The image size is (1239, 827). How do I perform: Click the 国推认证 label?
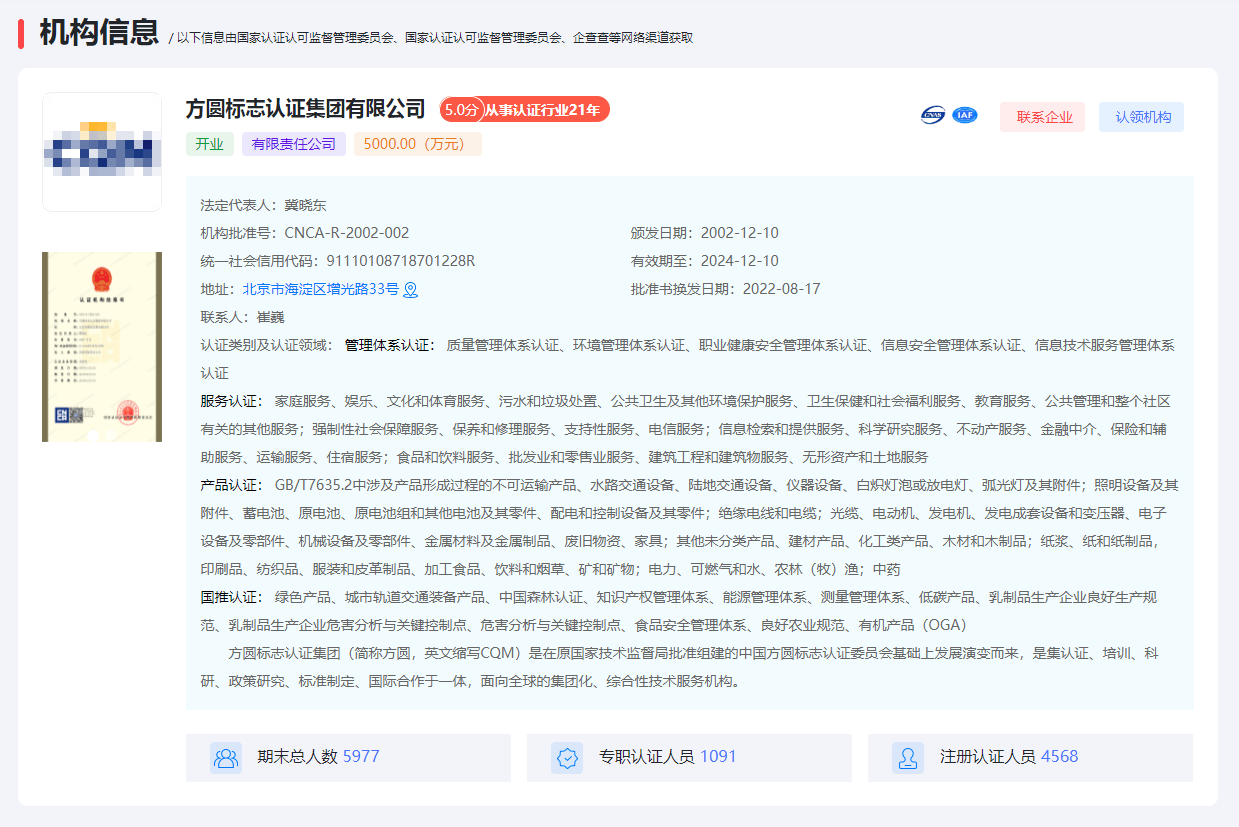(x=231, y=597)
